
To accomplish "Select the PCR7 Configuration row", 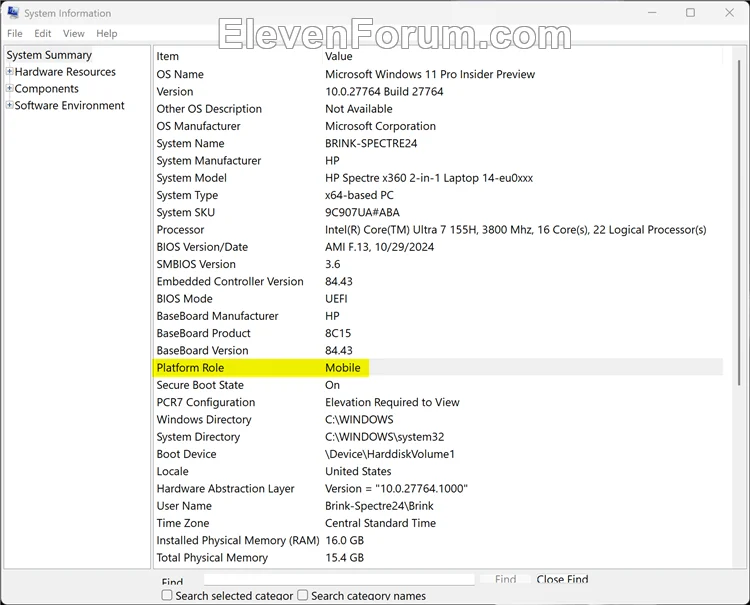I will click(x=438, y=402).
